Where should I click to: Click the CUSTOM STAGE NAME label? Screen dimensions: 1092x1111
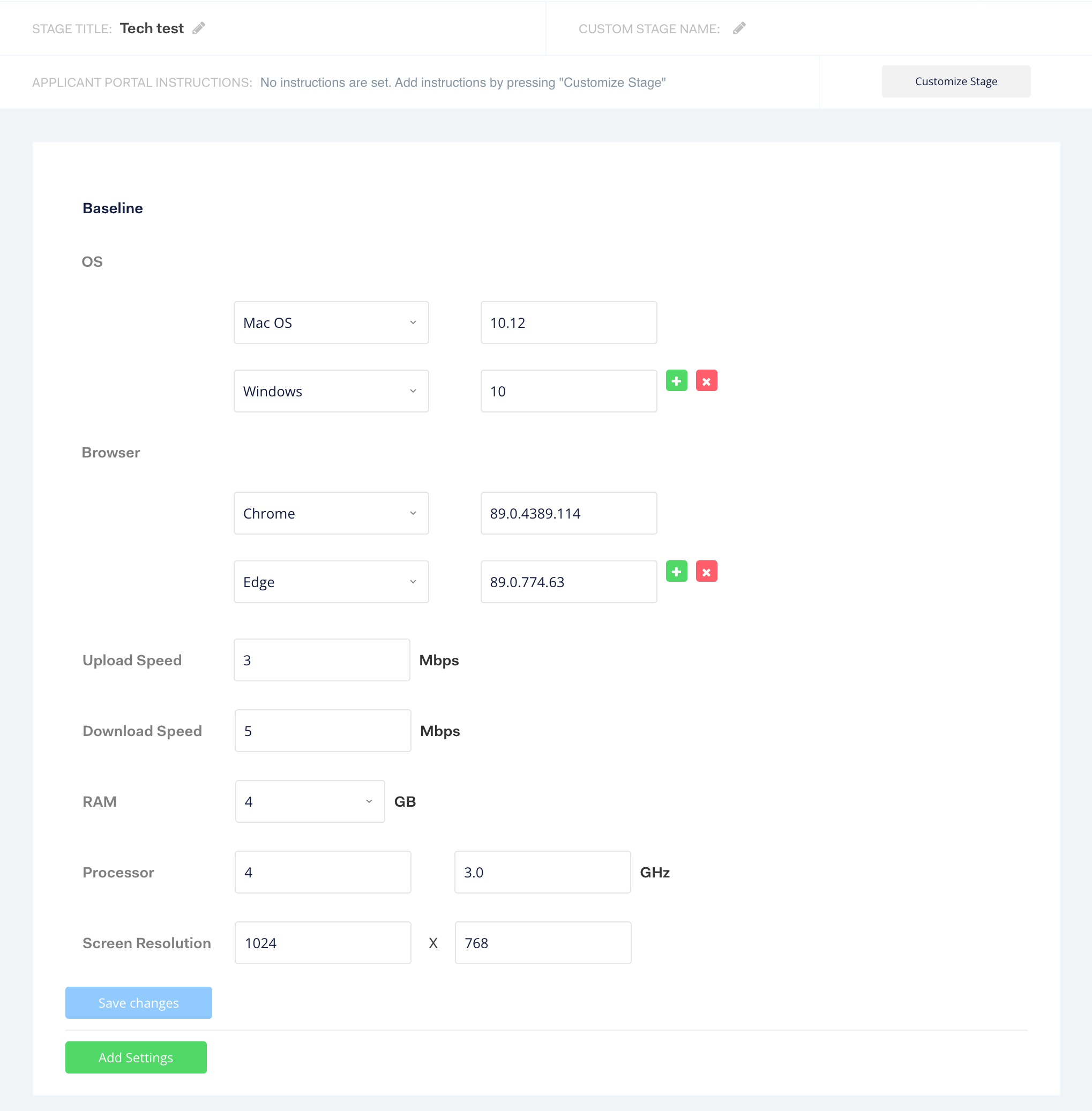pos(649,29)
